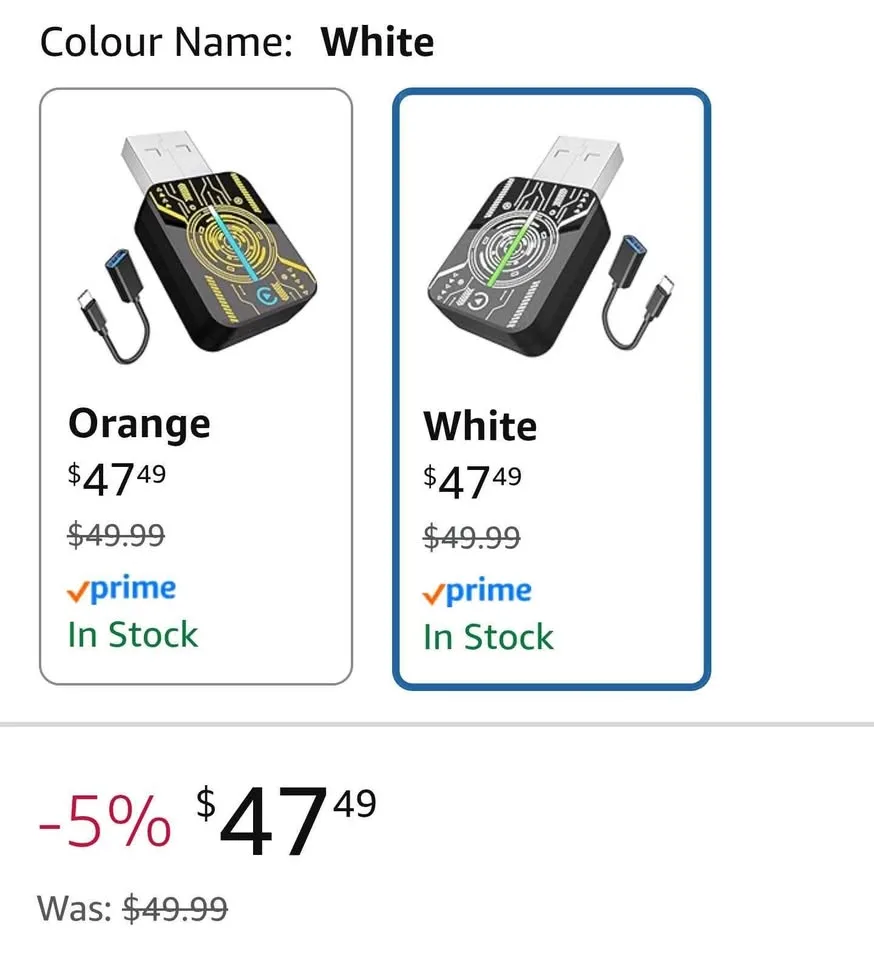The height and width of the screenshot is (960, 874).
Task: Click the bold White selected colour heading
Action: [x=378, y=43]
